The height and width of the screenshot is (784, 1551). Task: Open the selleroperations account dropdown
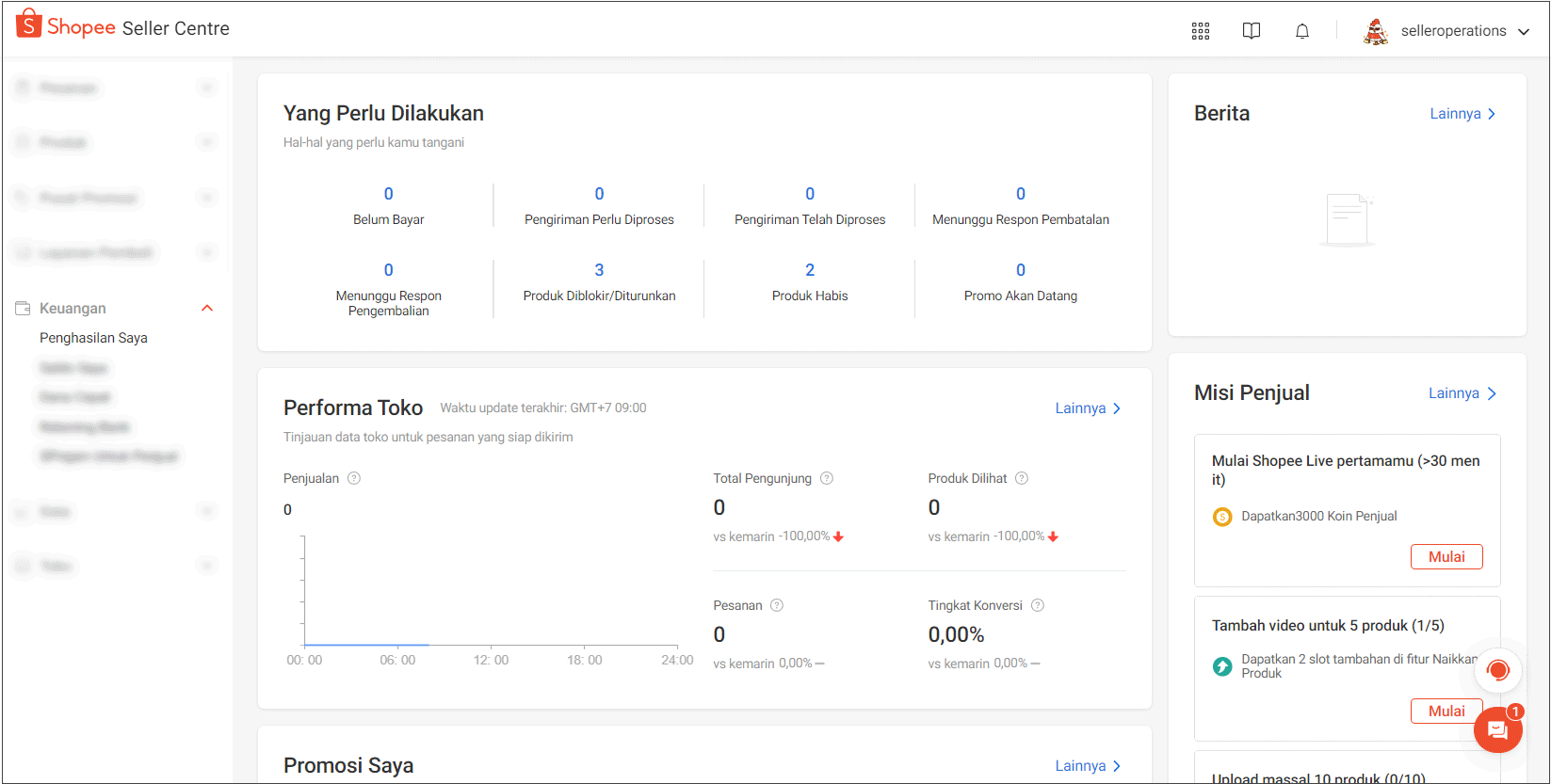(1446, 31)
